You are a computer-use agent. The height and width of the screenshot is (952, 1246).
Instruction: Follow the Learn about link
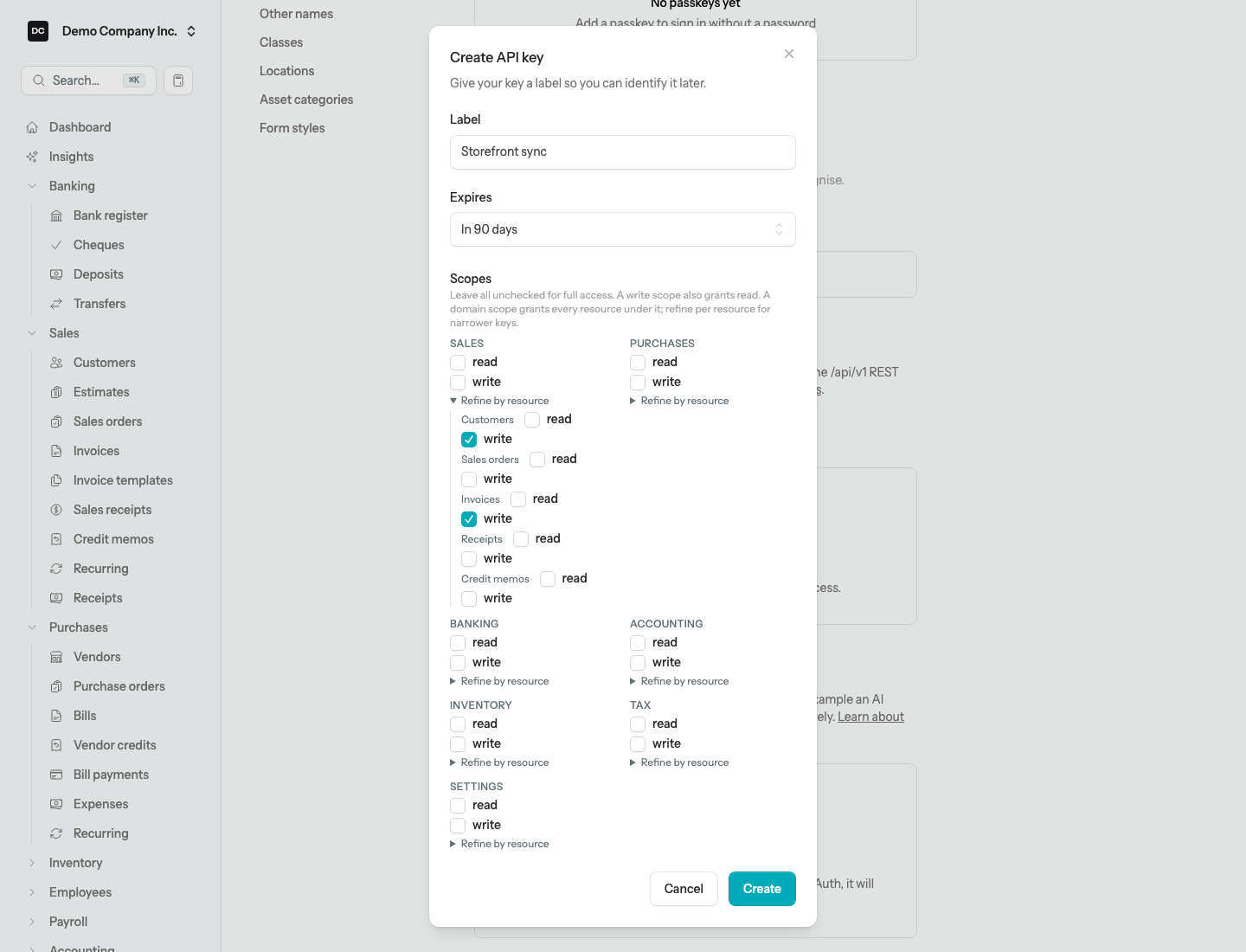coord(870,717)
